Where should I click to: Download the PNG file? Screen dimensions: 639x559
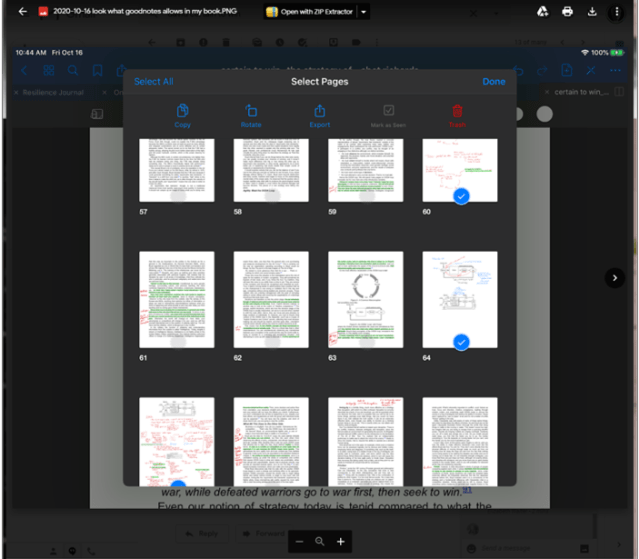tap(592, 12)
